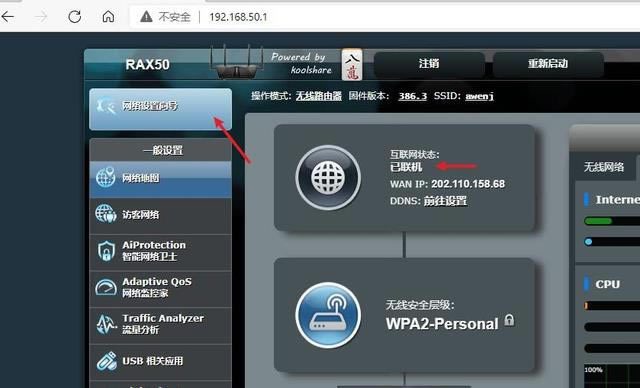Open the DDNS 前往设置 link
Image resolution: width=640 pixels, height=388 pixels.
[445, 201]
